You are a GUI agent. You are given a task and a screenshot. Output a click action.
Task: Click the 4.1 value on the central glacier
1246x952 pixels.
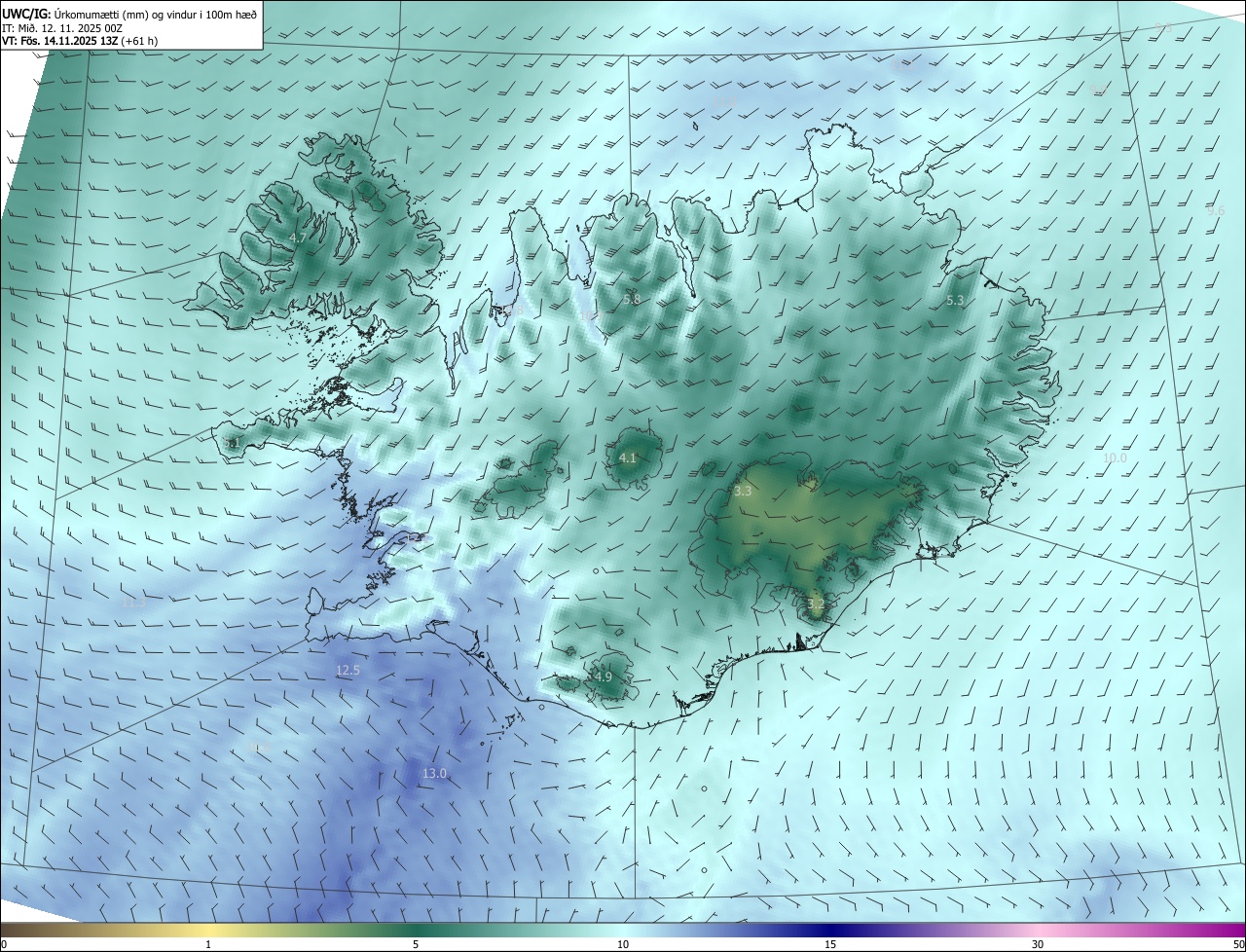pyautogui.click(x=628, y=458)
